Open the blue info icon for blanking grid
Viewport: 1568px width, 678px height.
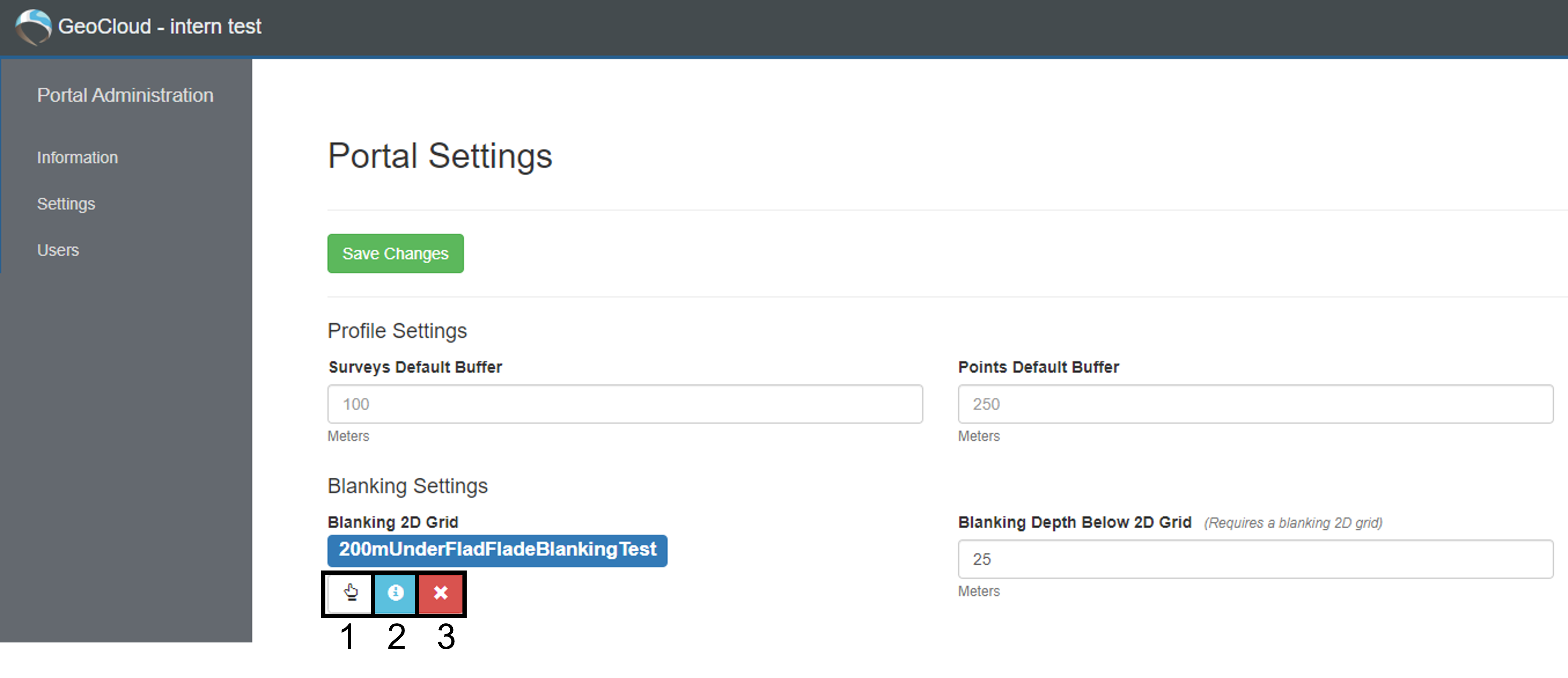[395, 592]
